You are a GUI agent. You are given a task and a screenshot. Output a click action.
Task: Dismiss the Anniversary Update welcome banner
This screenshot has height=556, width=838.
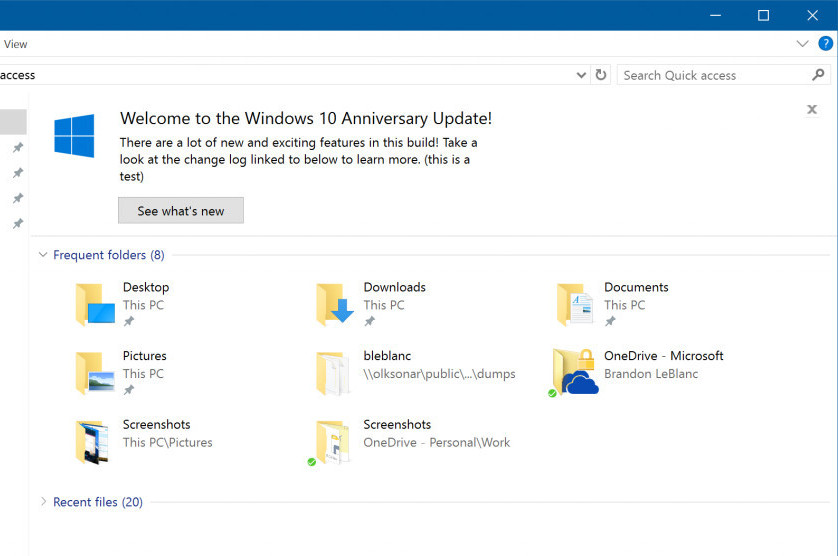click(x=812, y=110)
